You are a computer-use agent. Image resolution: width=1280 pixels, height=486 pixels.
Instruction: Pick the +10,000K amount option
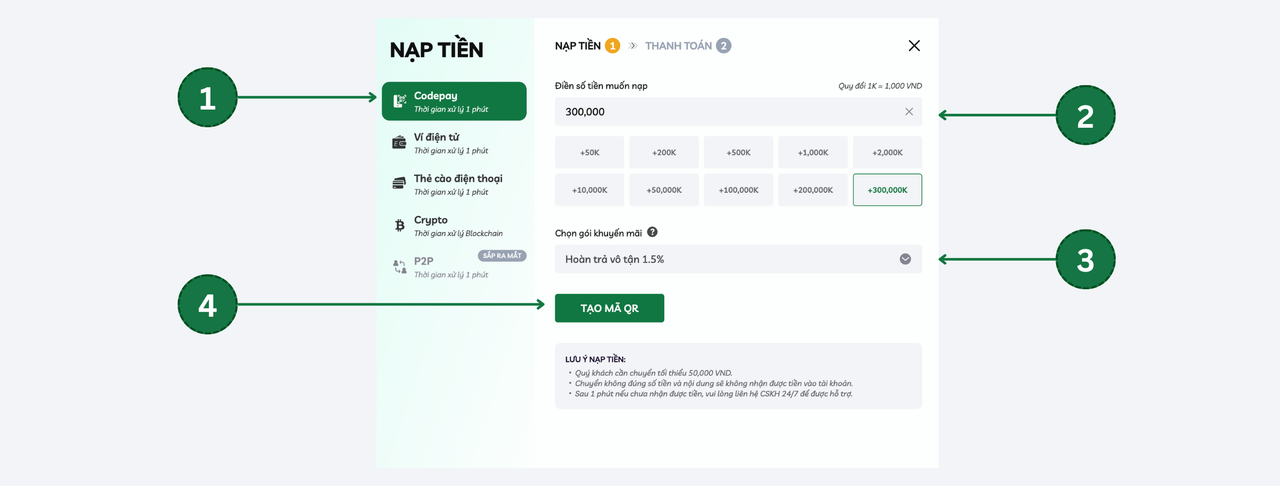click(x=590, y=190)
